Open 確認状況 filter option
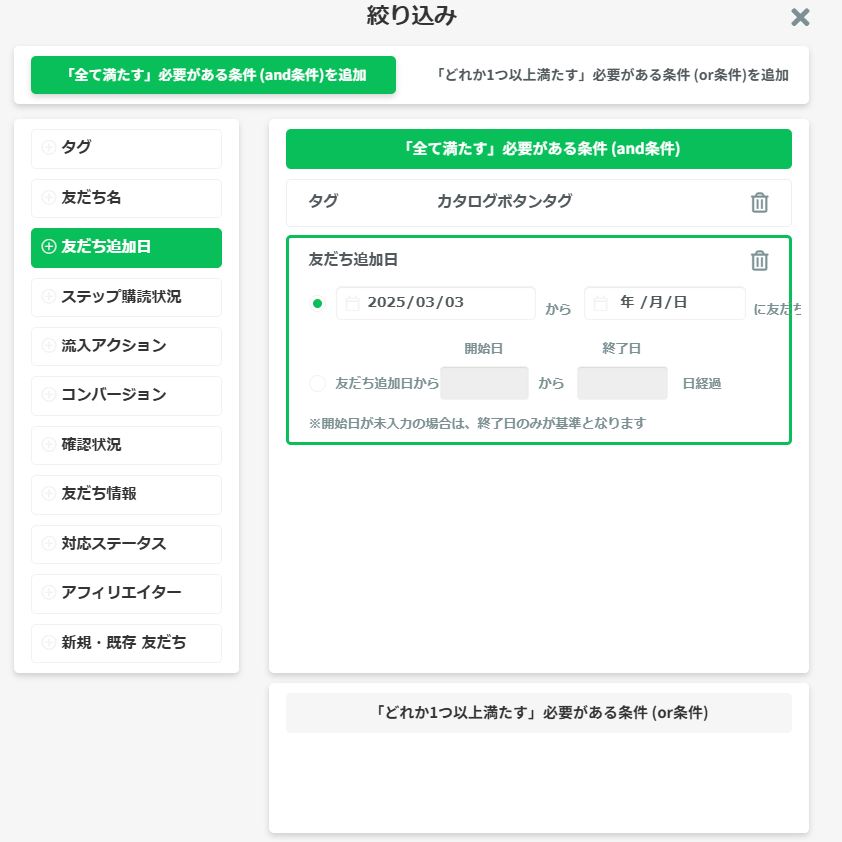Viewport: 842px width, 842px height. click(x=126, y=445)
